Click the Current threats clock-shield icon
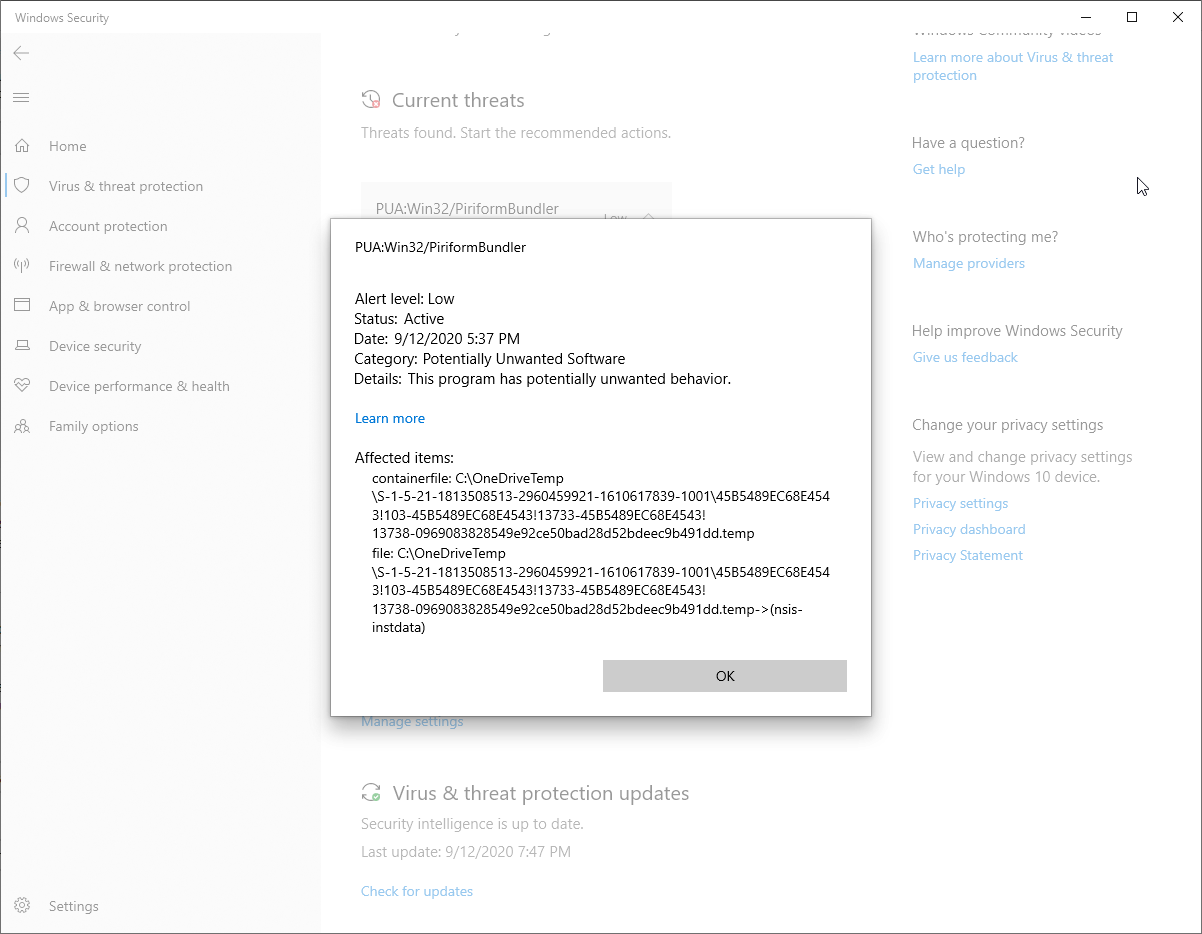The width and height of the screenshot is (1202, 934). pyautogui.click(x=371, y=100)
